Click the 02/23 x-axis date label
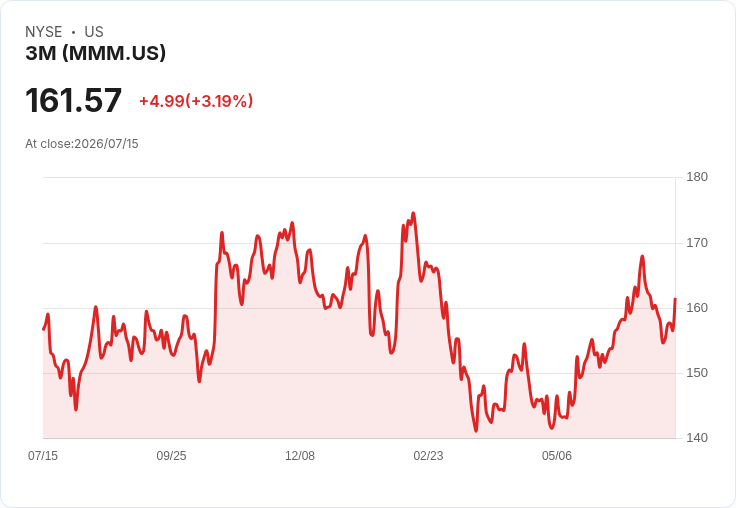Image resolution: width=736 pixels, height=508 pixels. [x=428, y=455]
